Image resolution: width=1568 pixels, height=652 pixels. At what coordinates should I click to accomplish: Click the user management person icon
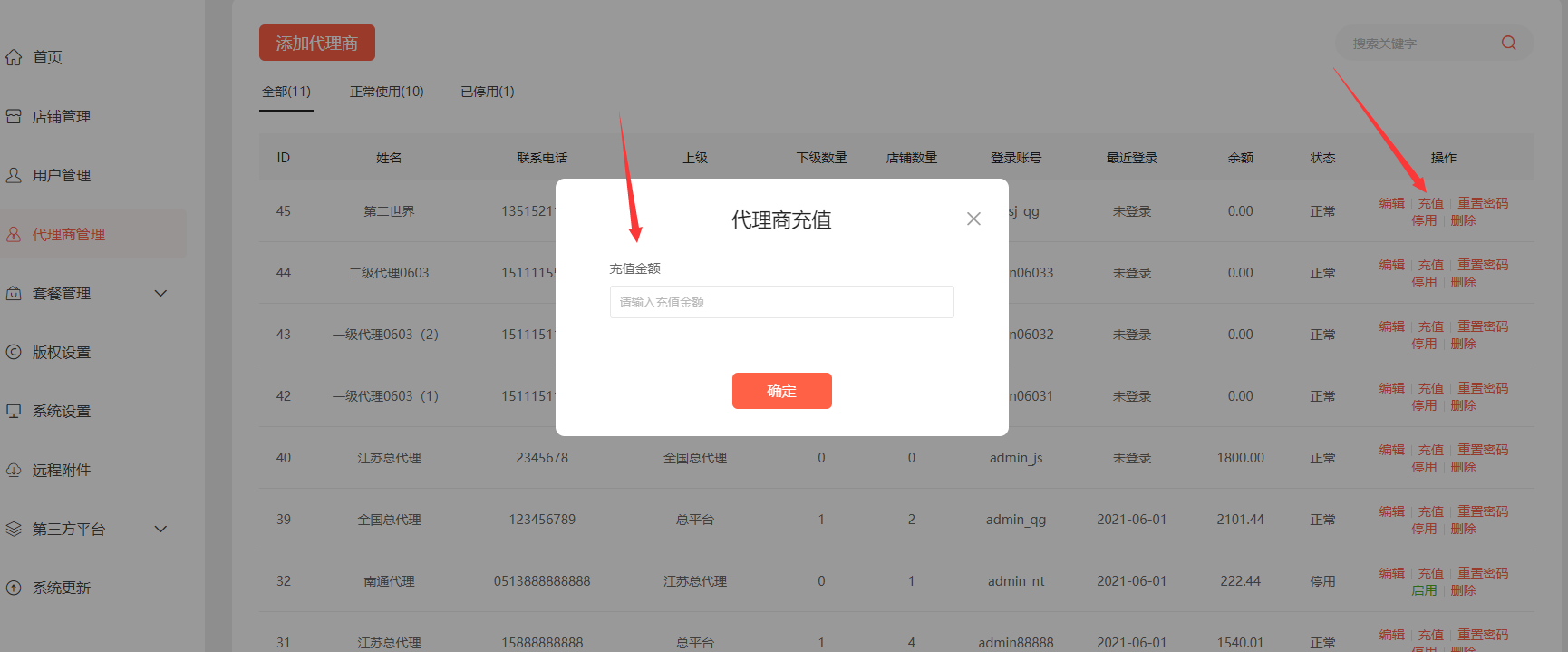(14, 175)
